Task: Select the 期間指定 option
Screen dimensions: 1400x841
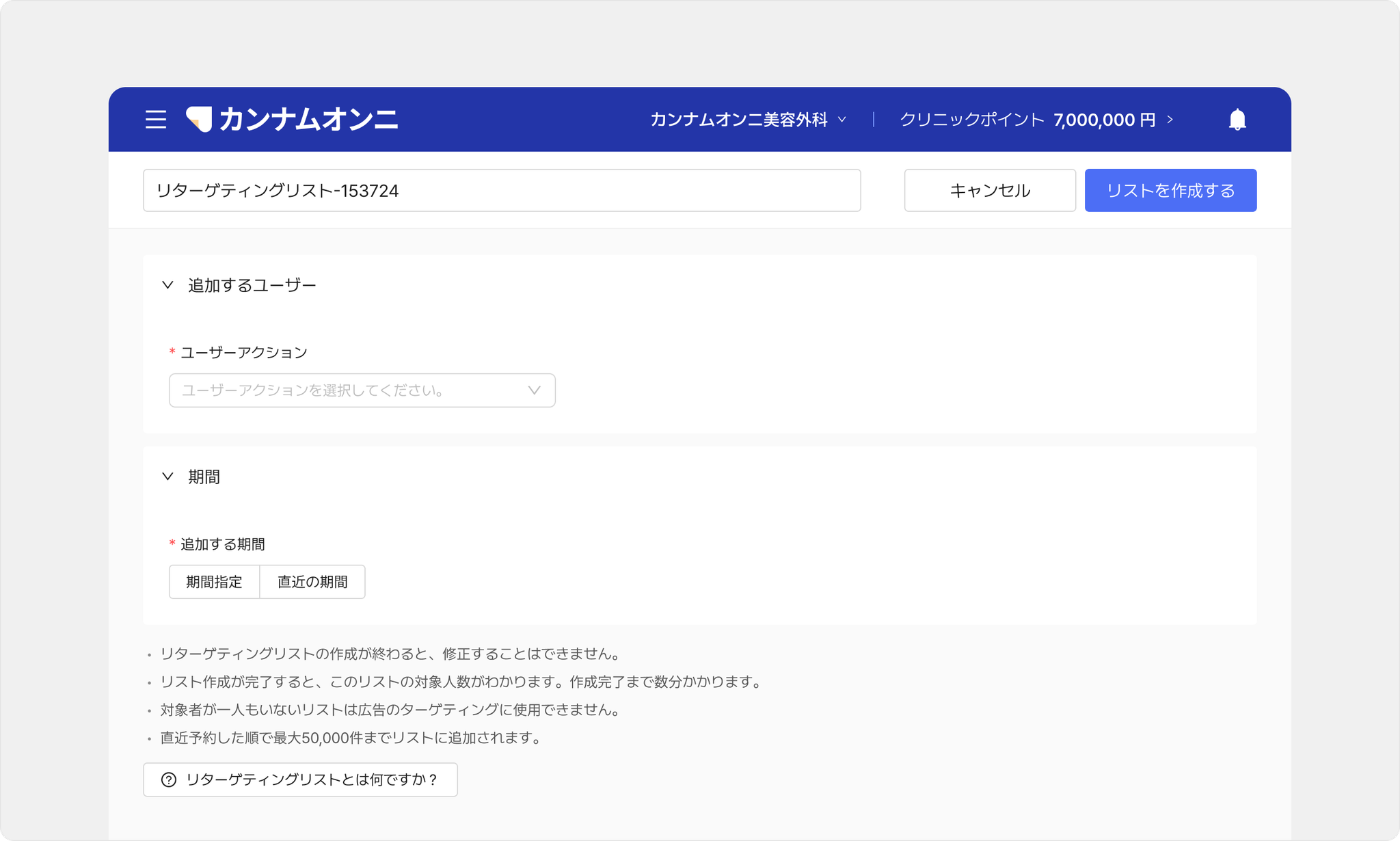Action: 215,582
